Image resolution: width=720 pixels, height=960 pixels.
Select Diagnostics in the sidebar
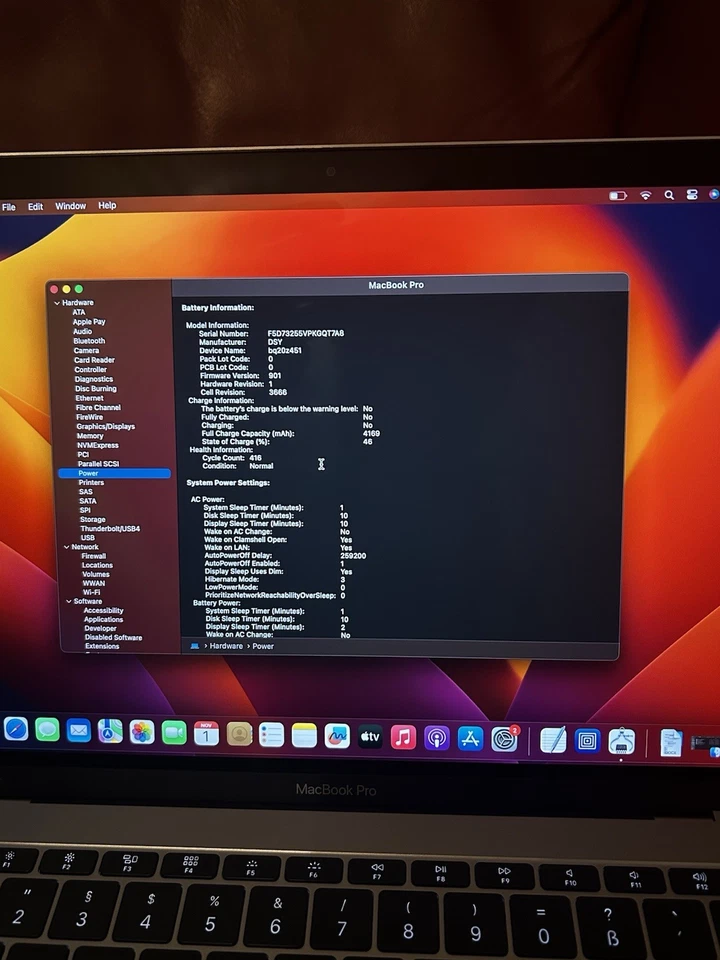click(94, 379)
